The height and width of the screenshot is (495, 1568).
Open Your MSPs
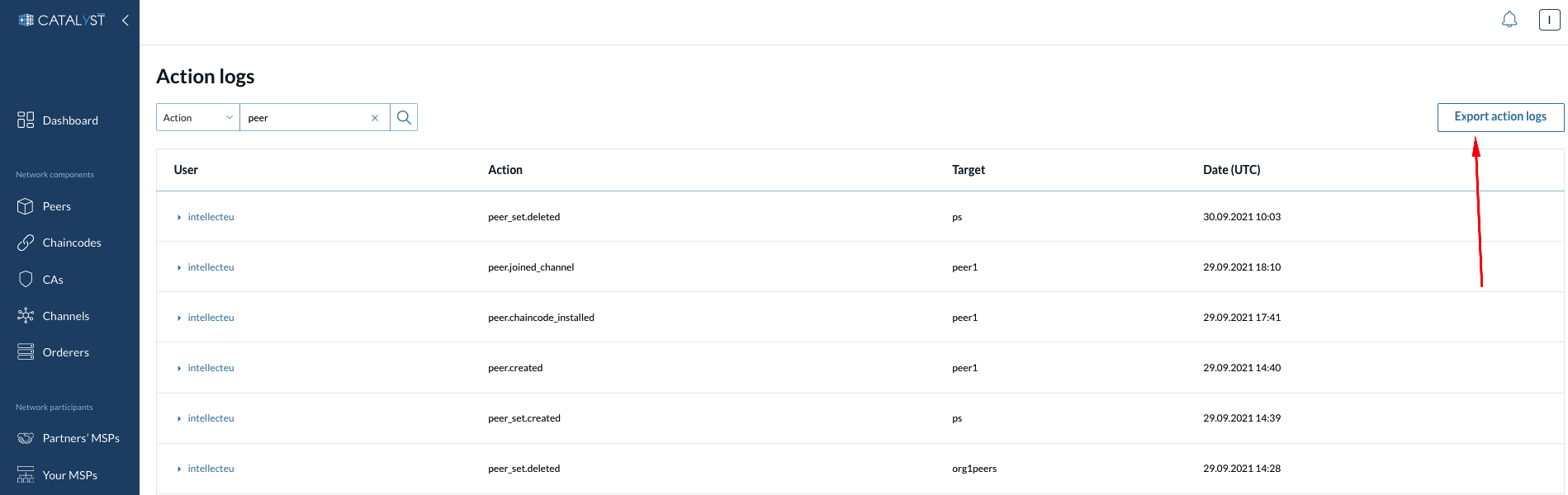69,475
